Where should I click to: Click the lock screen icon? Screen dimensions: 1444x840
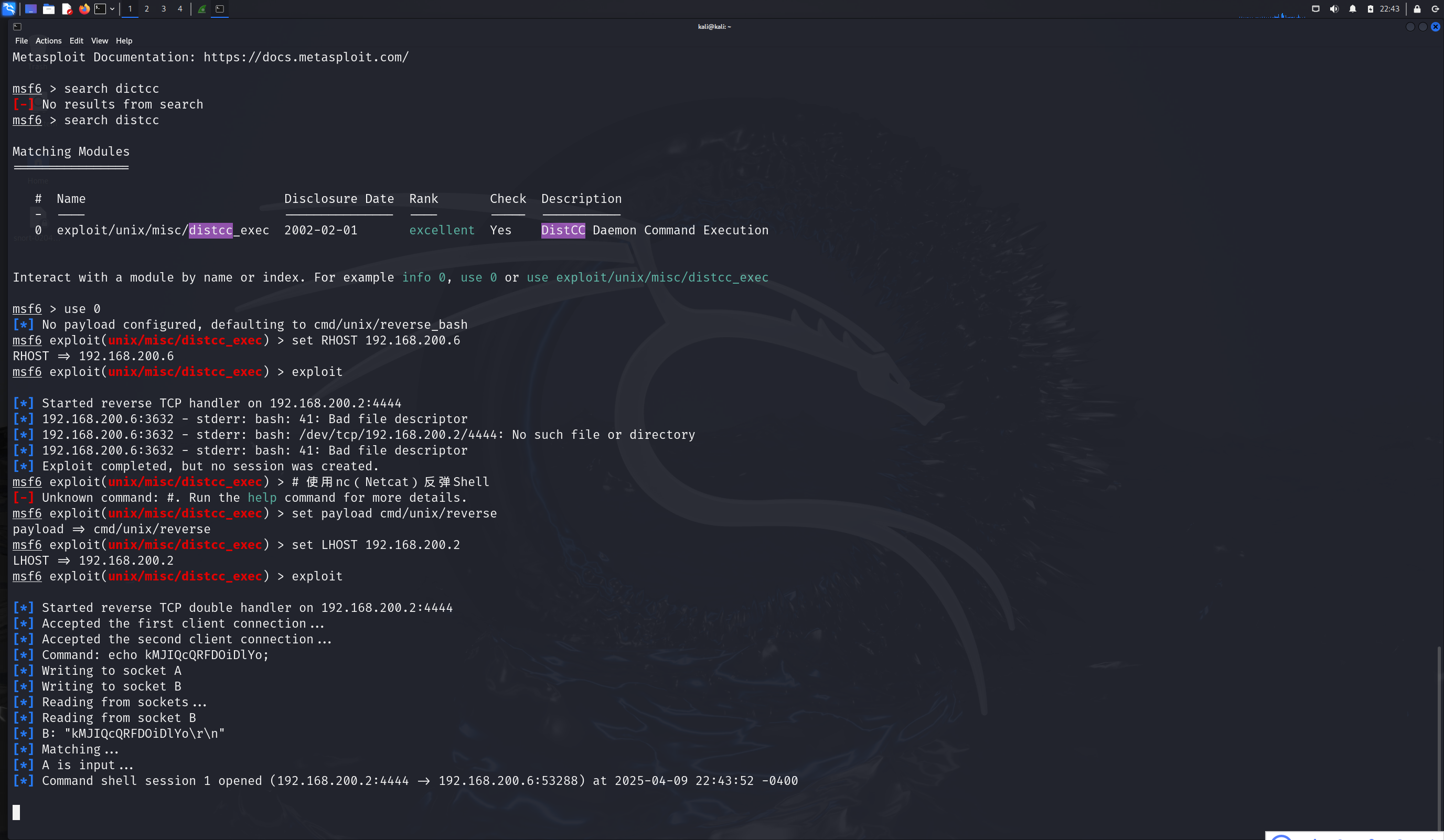click(1417, 8)
